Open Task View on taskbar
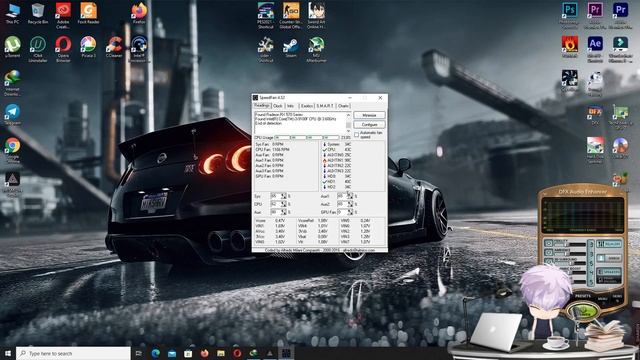The image size is (640, 360). (138, 353)
